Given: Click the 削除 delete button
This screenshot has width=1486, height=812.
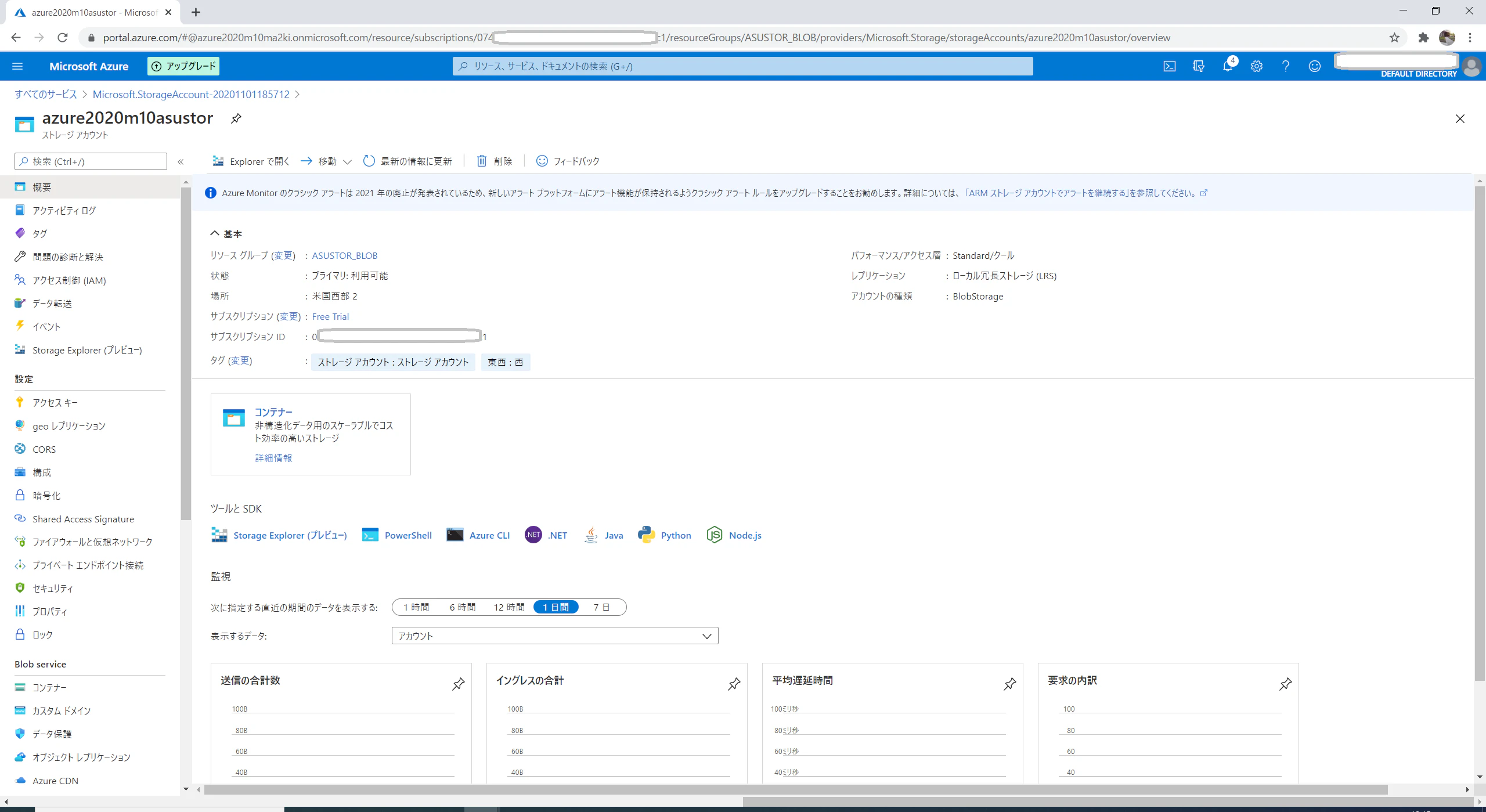Looking at the screenshot, I should pos(495,161).
